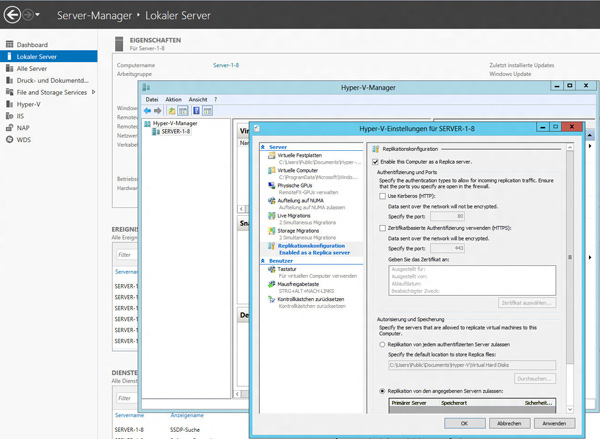
Task: Click the forward arrow in Hyper-V-Manager toolbar
Action: point(158,111)
